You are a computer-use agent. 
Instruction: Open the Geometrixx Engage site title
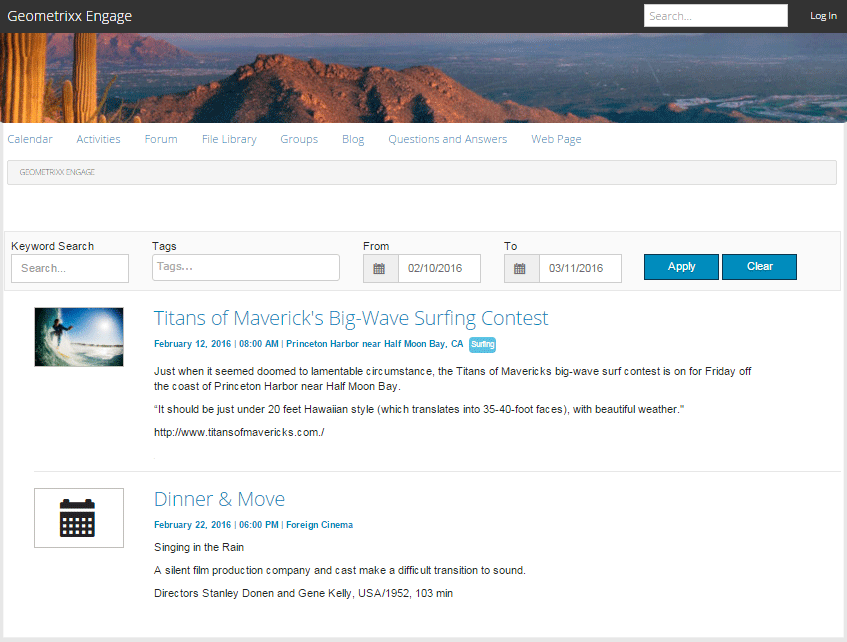(x=70, y=16)
